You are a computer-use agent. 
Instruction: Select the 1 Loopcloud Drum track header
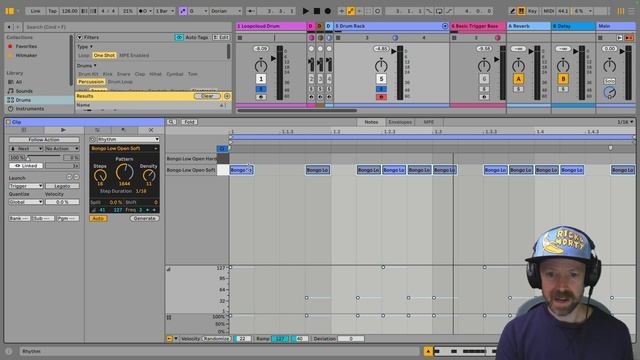(271, 26)
